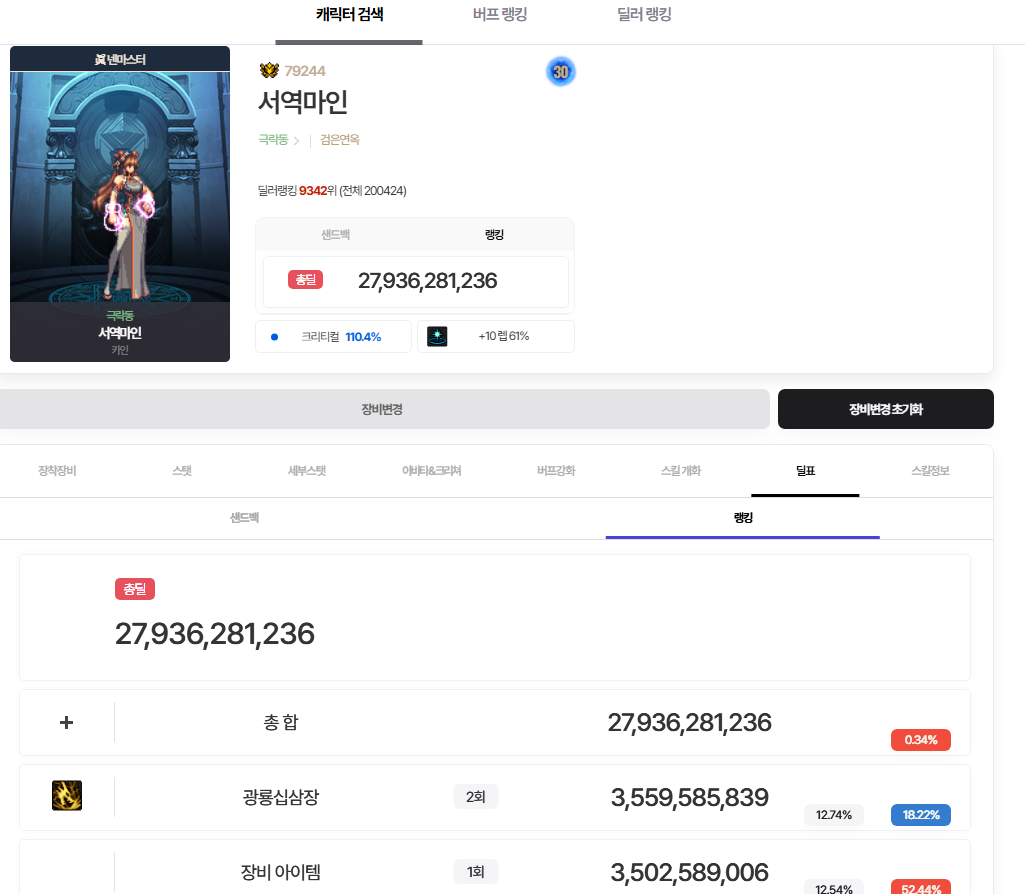1025x894 pixels.
Task: Switch to the 장착장비 tab
Action: point(57,470)
